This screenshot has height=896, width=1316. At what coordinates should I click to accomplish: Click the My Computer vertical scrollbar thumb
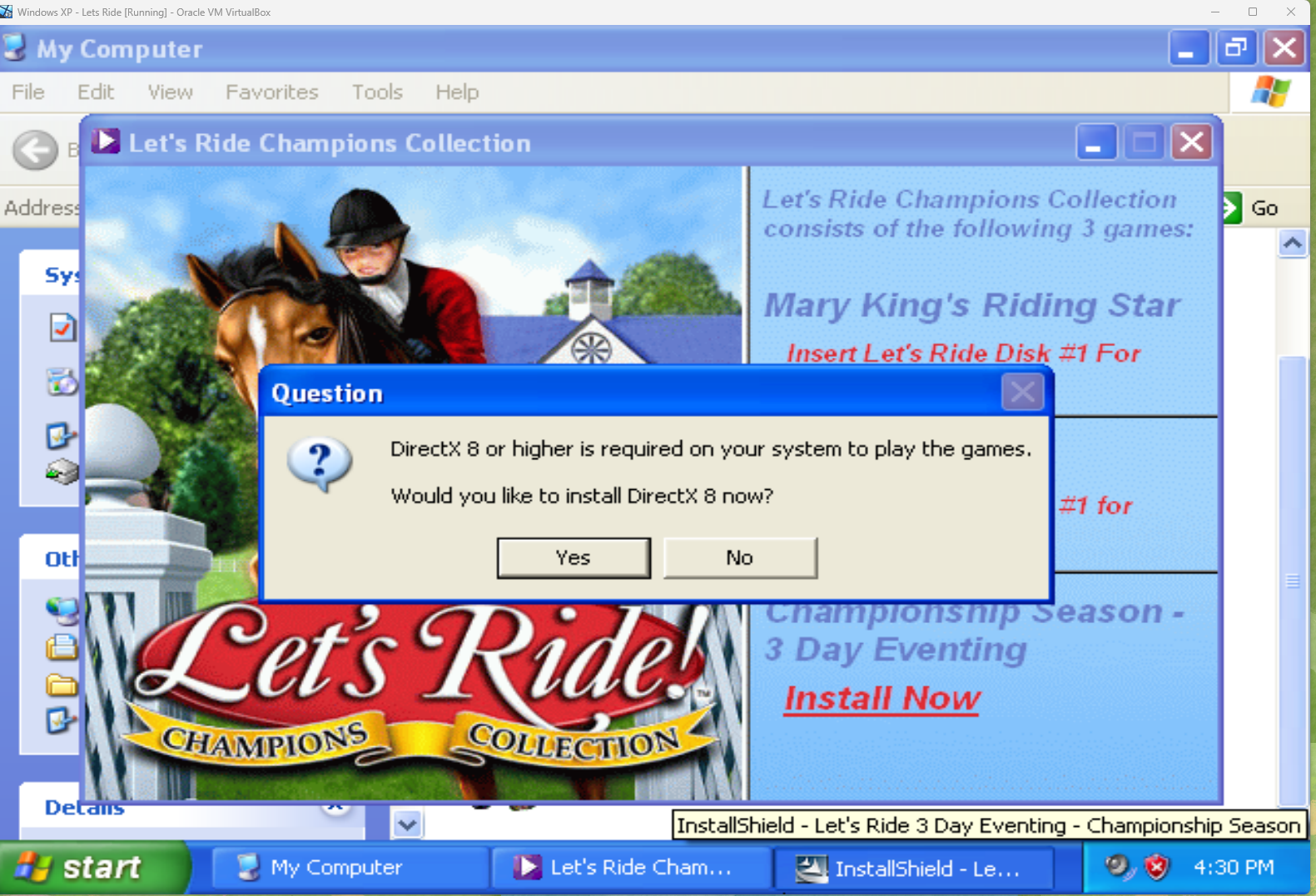[x=1293, y=581]
